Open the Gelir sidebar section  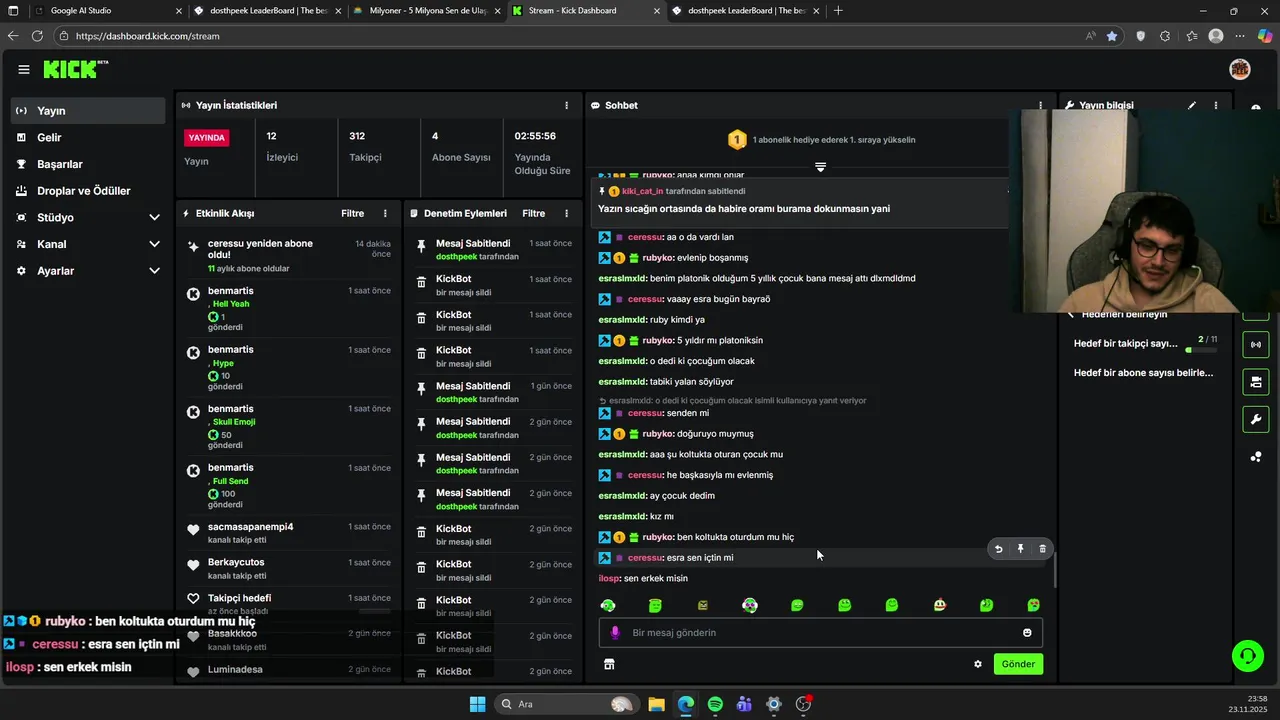(x=88, y=138)
